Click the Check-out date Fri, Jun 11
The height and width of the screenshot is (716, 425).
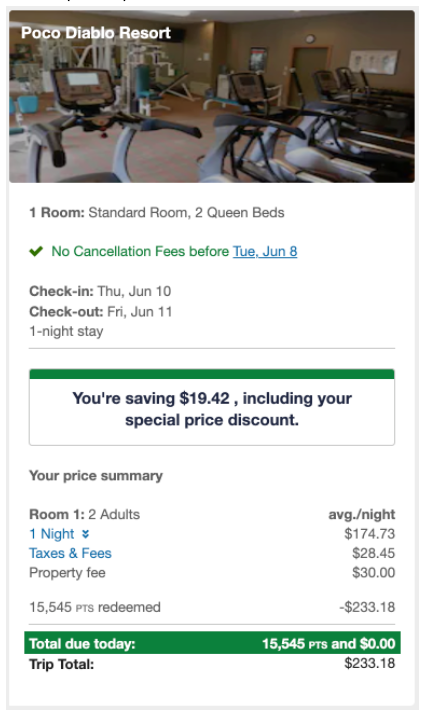click(140, 312)
